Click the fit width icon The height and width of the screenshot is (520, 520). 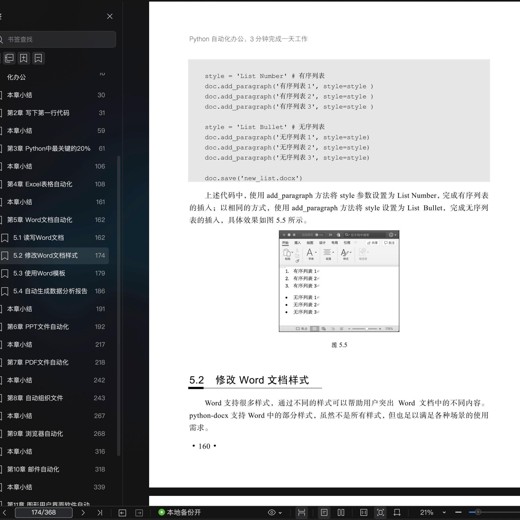(301, 512)
